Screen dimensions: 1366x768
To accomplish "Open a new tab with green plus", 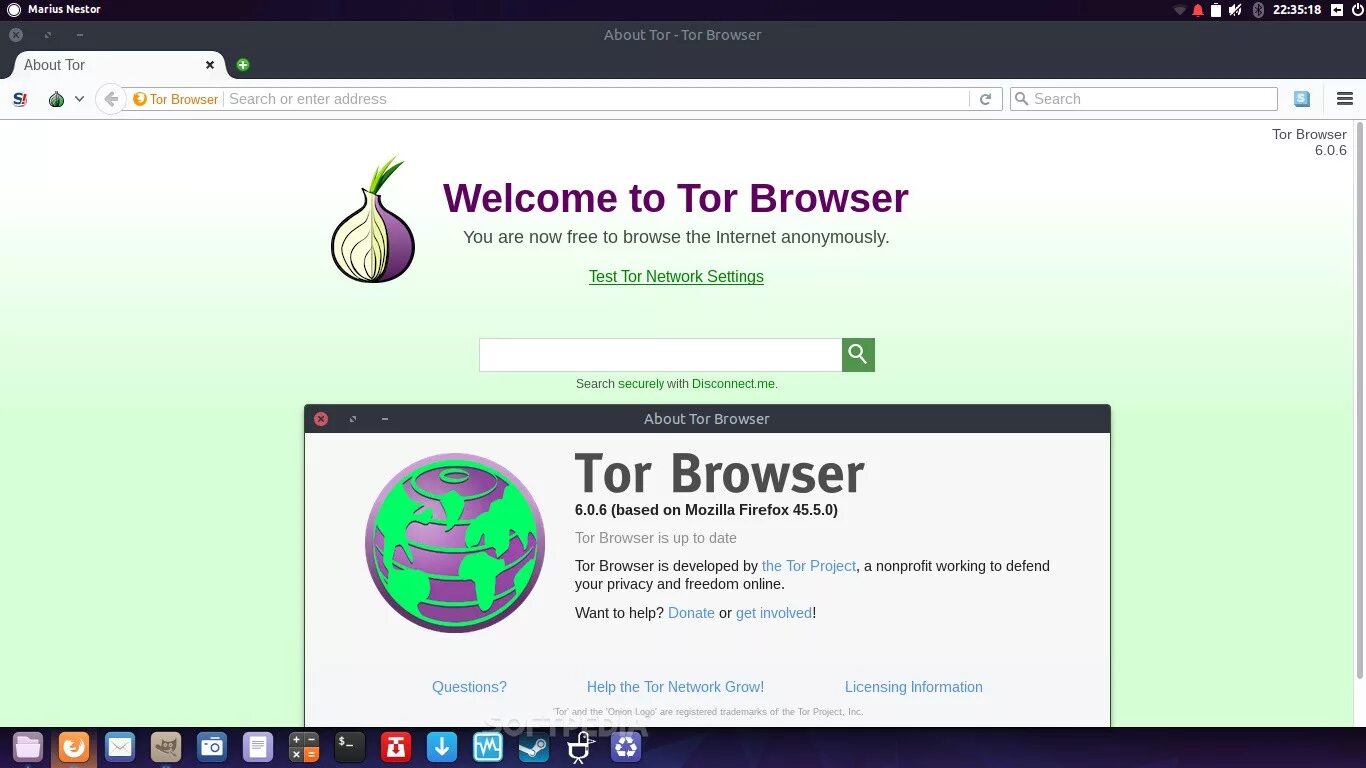I will [242, 65].
